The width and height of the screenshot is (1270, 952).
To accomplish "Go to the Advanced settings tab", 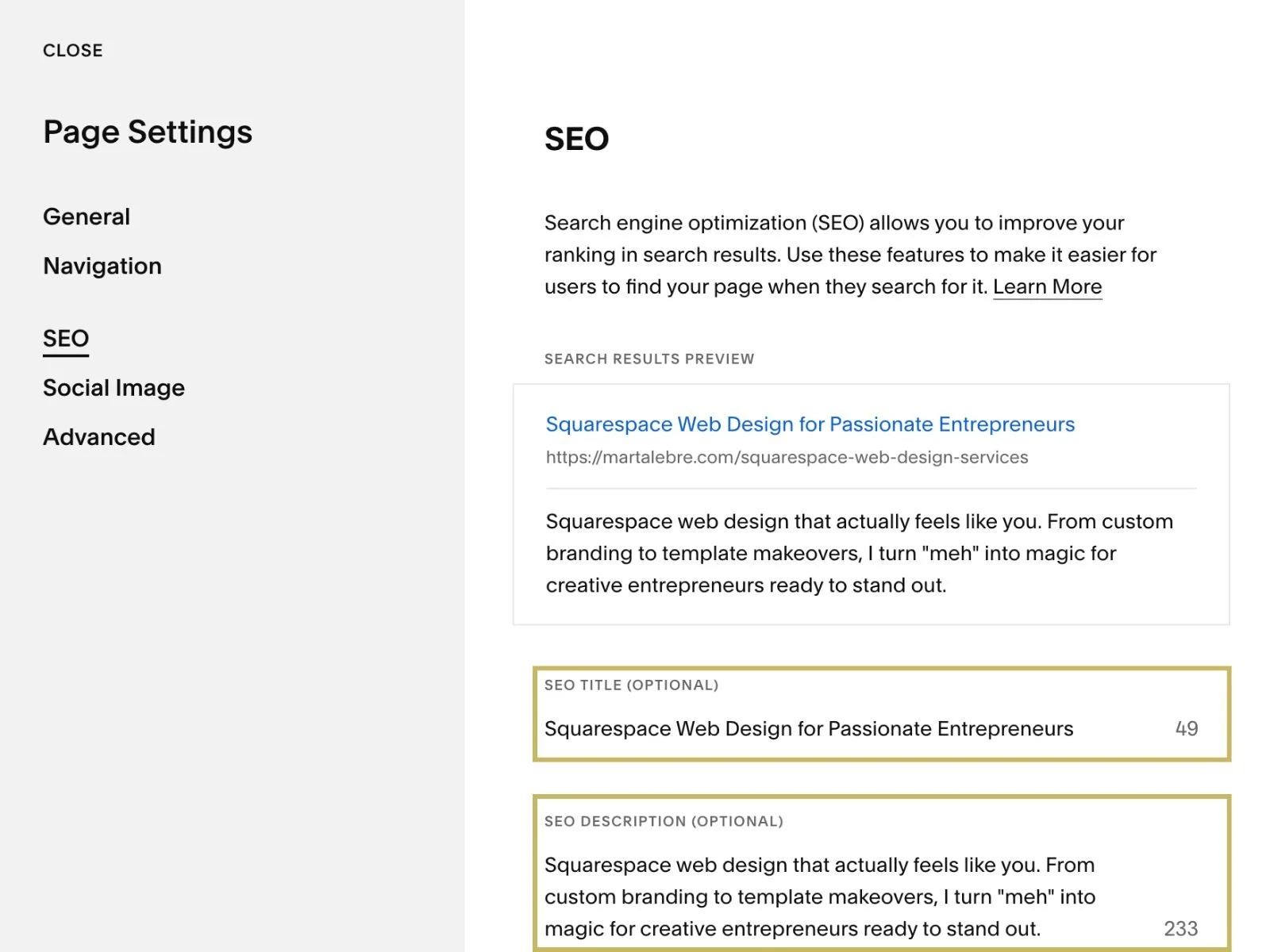I will (99, 437).
